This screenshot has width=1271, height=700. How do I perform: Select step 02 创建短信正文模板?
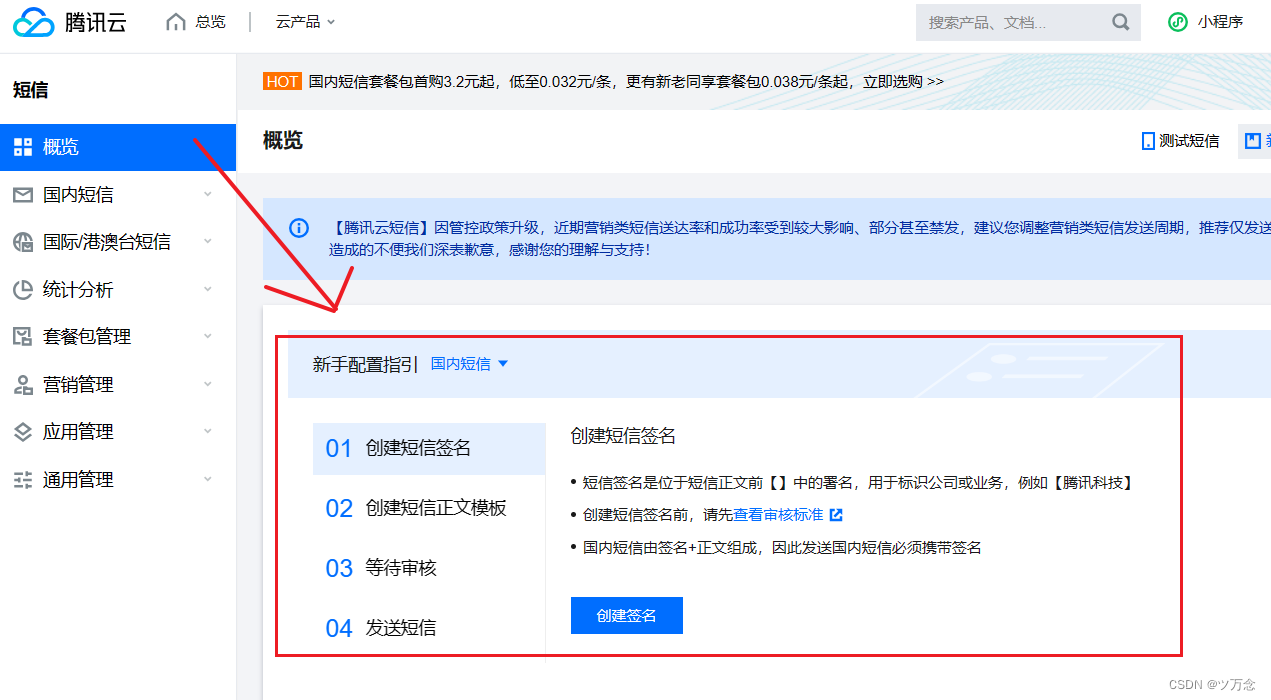429,508
